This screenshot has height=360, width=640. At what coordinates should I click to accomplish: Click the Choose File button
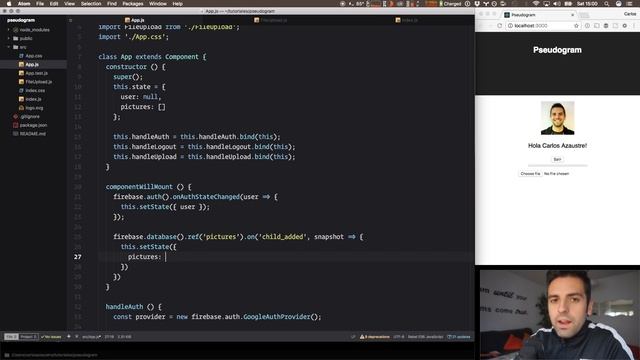click(x=530, y=173)
